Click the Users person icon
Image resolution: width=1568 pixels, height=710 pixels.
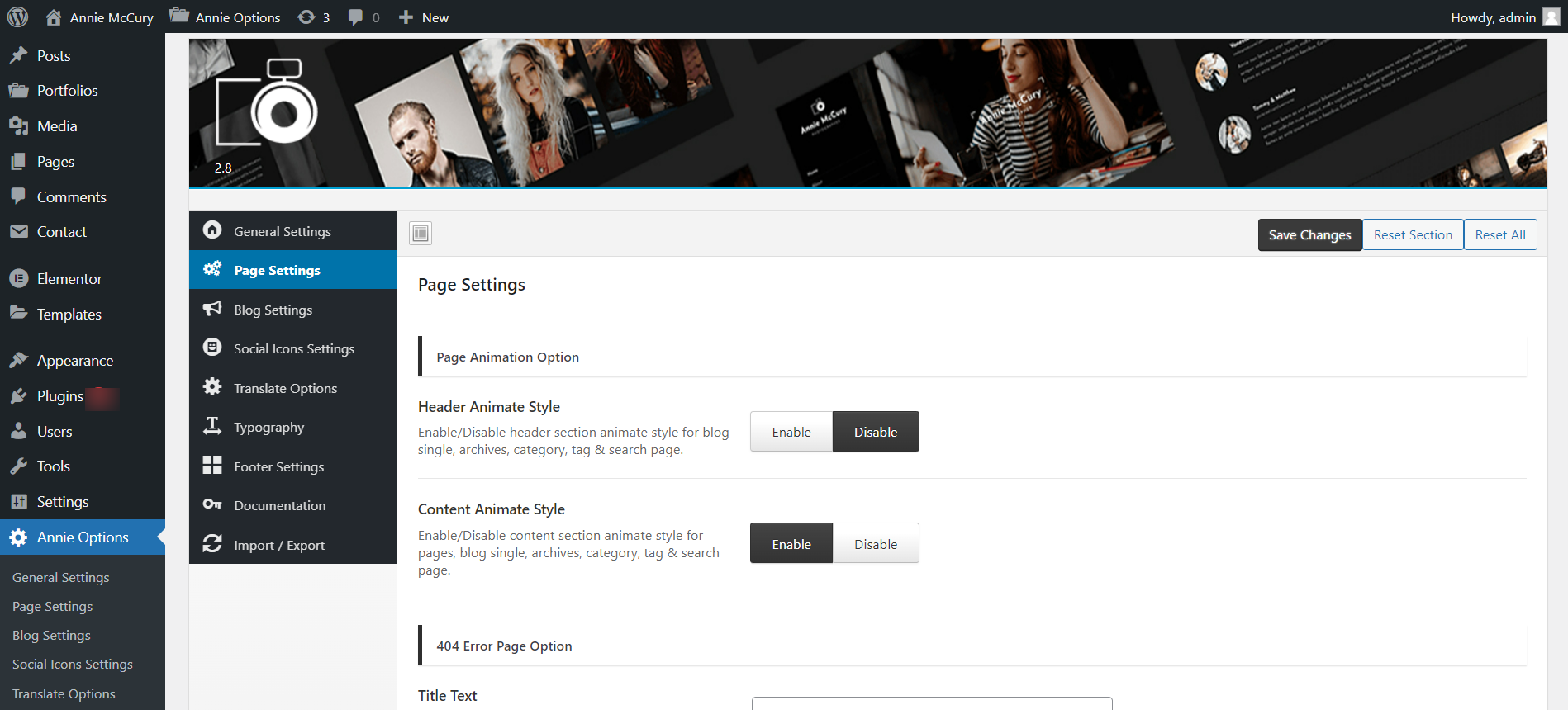pos(18,432)
